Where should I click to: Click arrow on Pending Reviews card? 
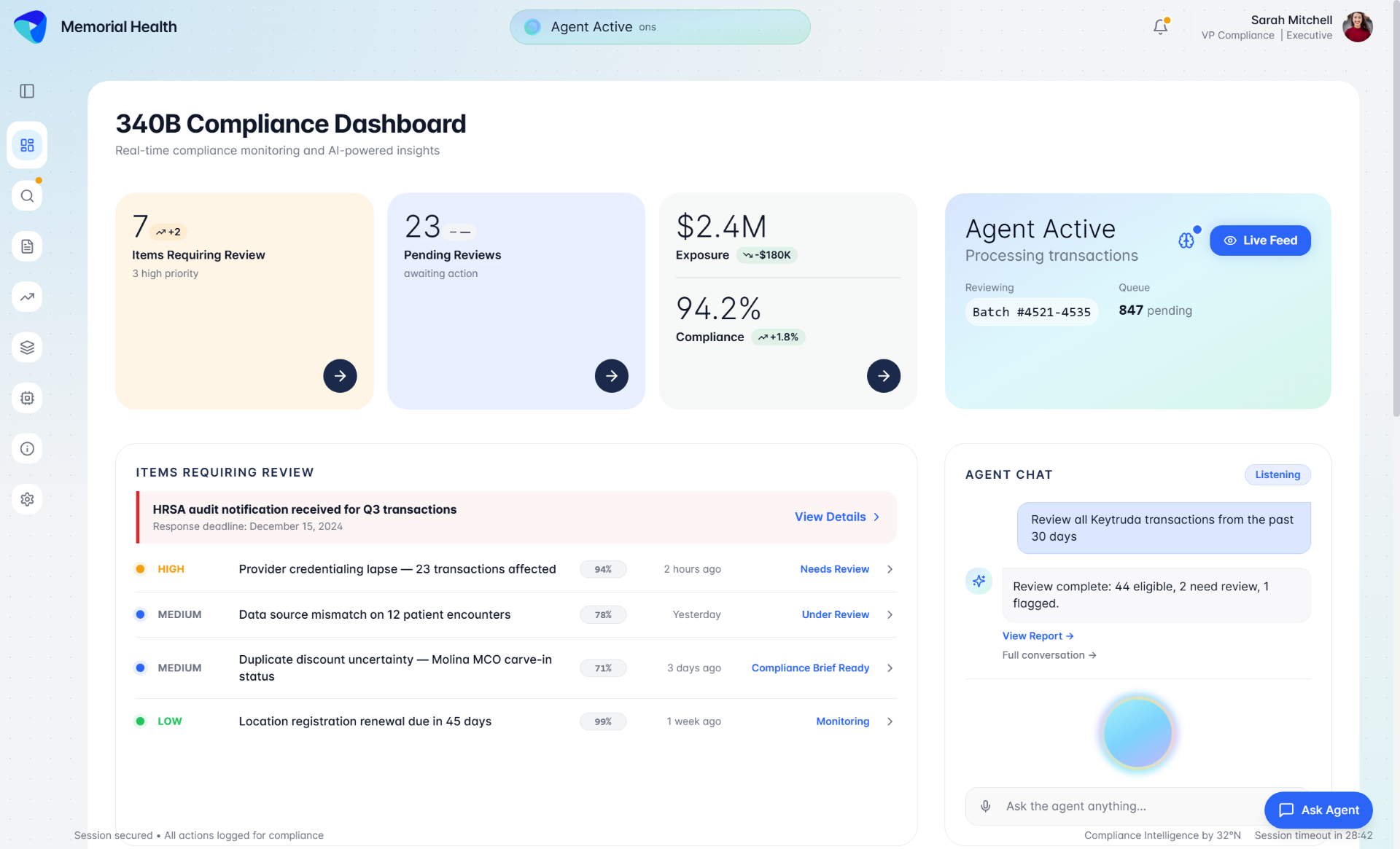pos(612,376)
